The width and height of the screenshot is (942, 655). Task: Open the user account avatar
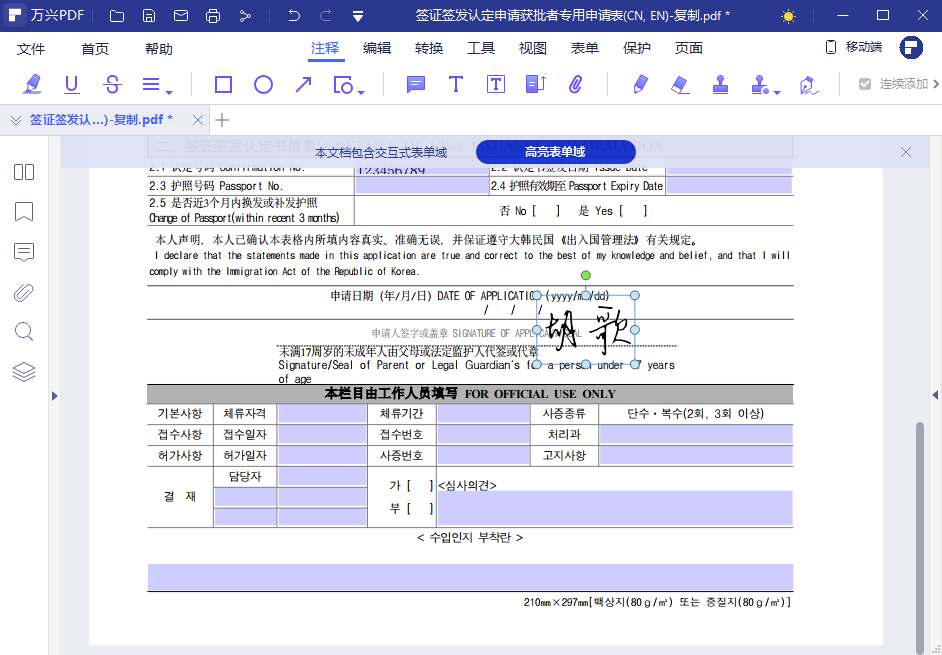911,47
